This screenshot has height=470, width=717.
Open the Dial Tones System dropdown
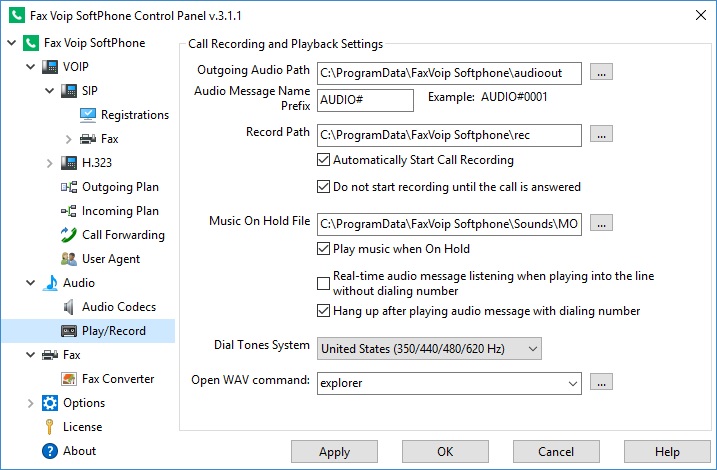click(x=429, y=349)
